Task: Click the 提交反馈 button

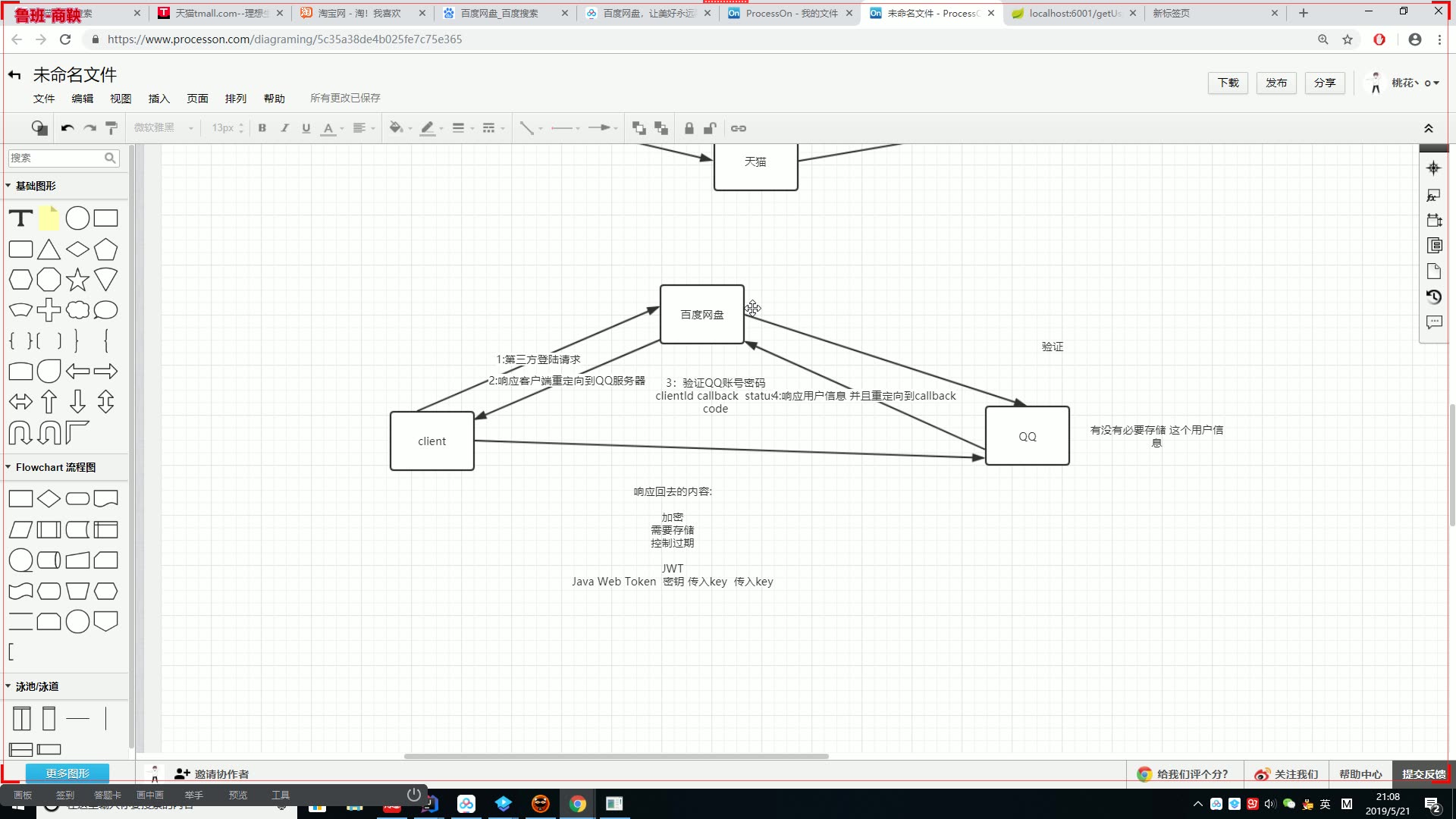Action: [x=1423, y=774]
